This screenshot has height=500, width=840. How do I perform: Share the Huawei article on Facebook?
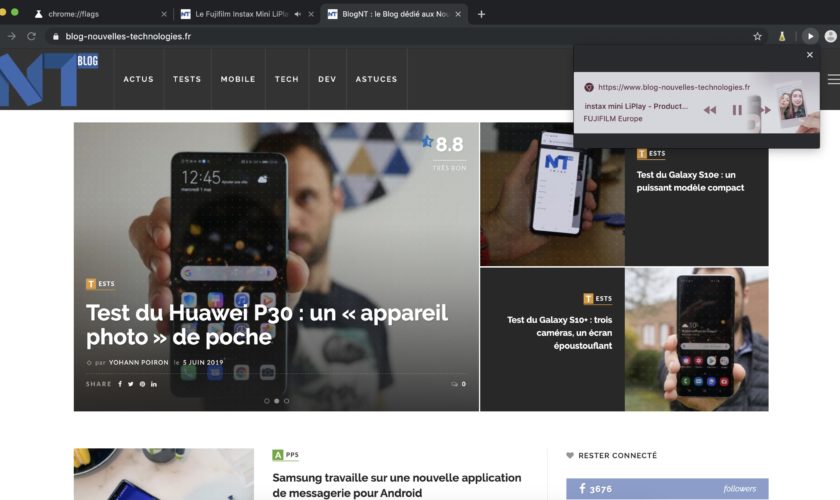coord(120,384)
